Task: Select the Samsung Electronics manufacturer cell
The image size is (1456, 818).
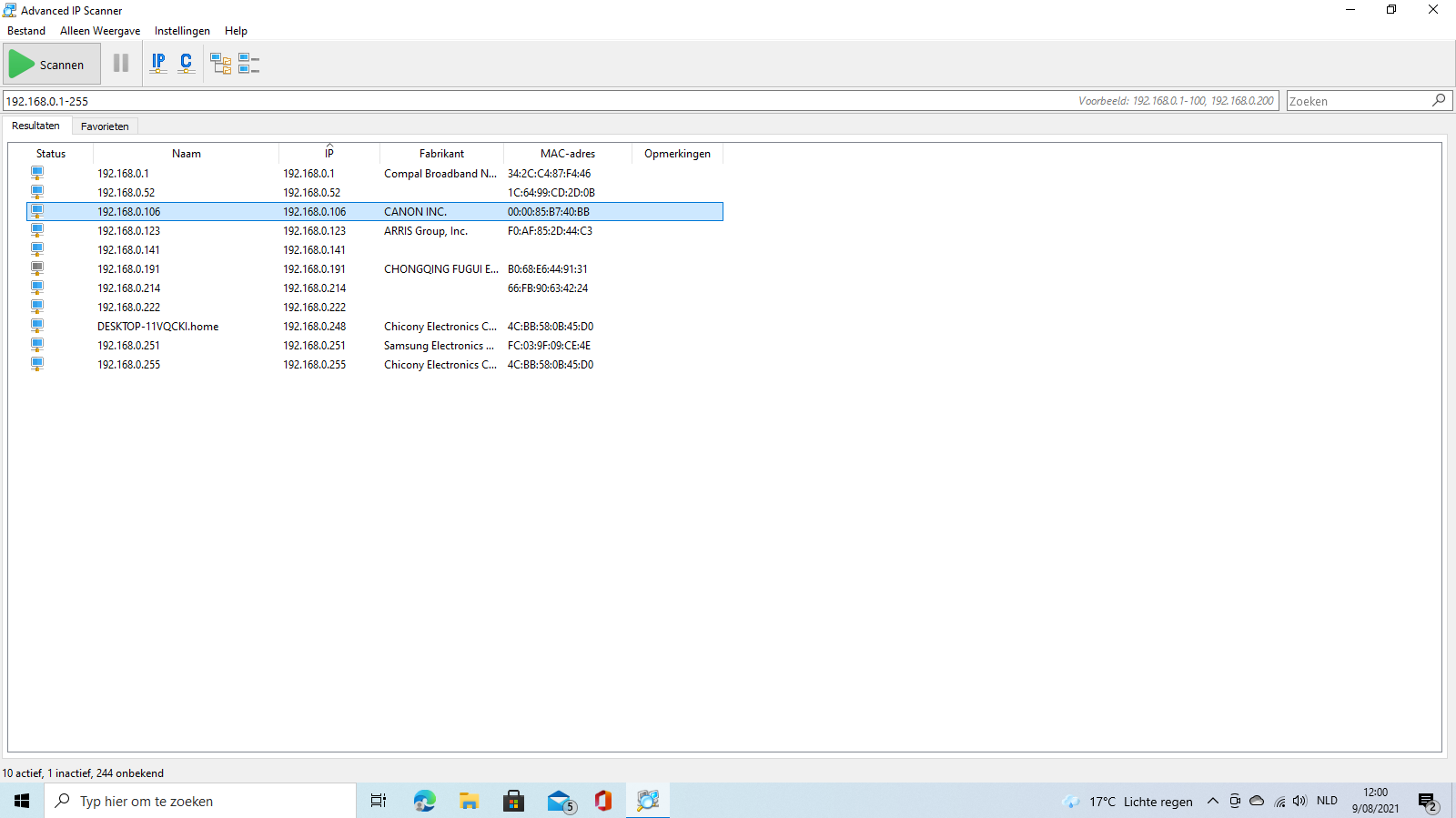Action: tap(440, 346)
